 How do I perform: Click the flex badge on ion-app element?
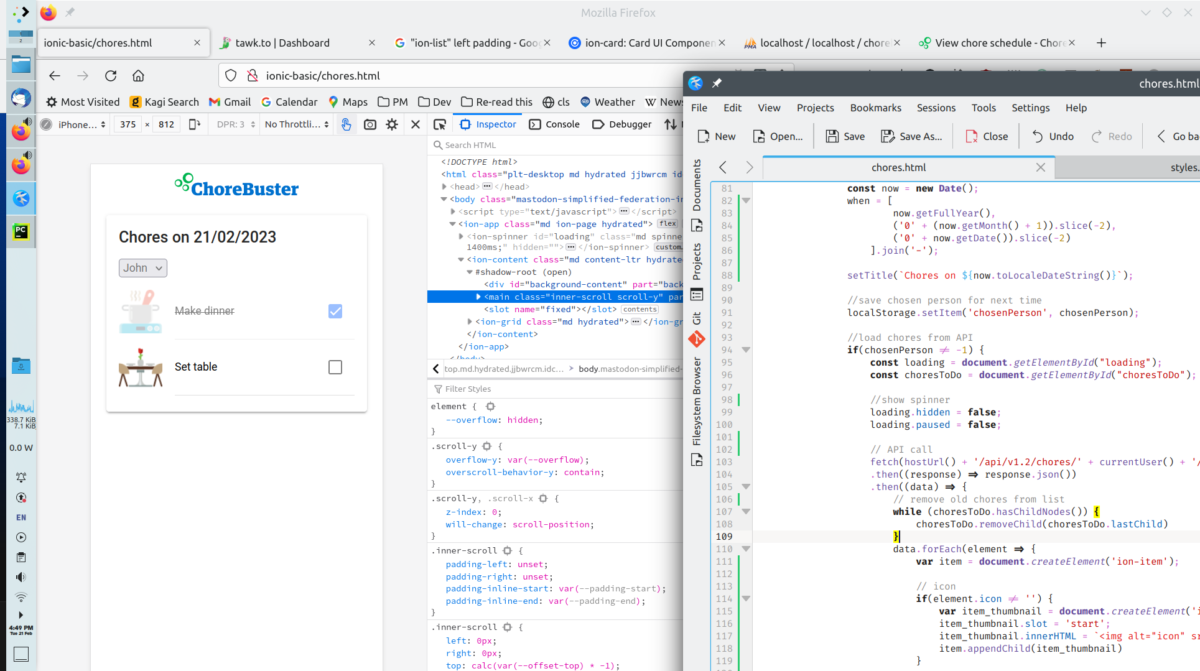pos(666,224)
